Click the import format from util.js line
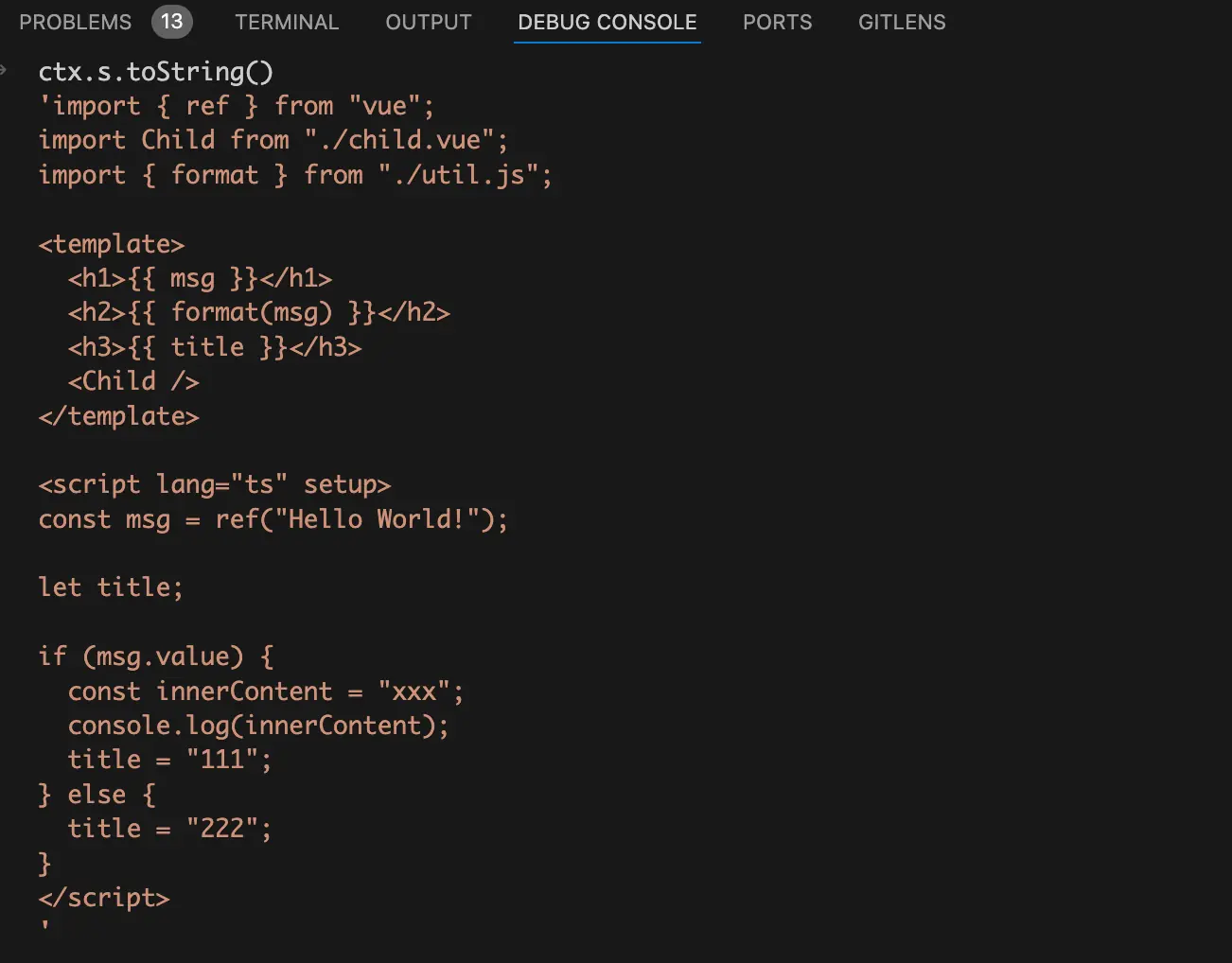 coord(294,175)
